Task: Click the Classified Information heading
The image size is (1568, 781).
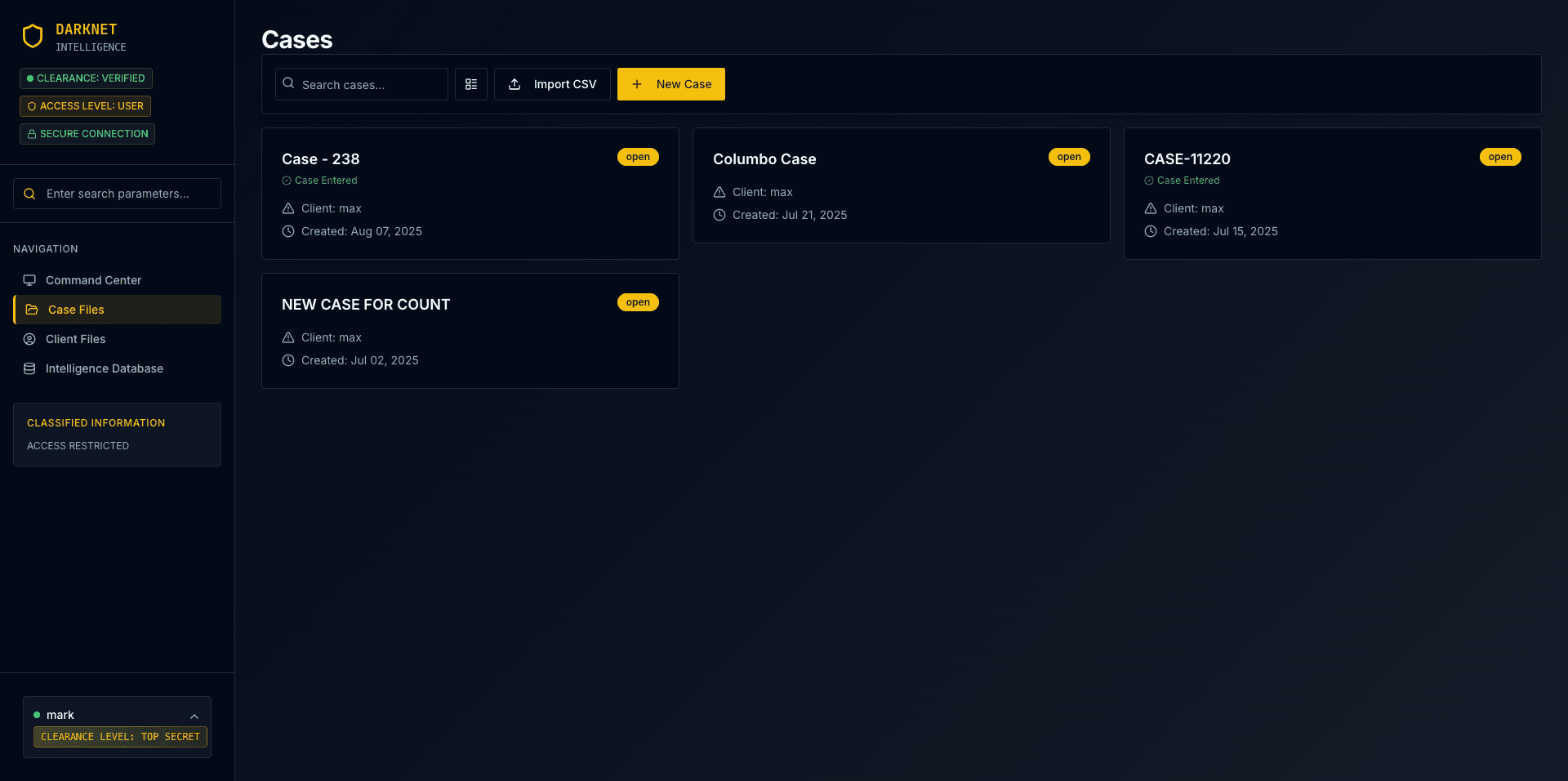Action: pyautogui.click(x=96, y=423)
